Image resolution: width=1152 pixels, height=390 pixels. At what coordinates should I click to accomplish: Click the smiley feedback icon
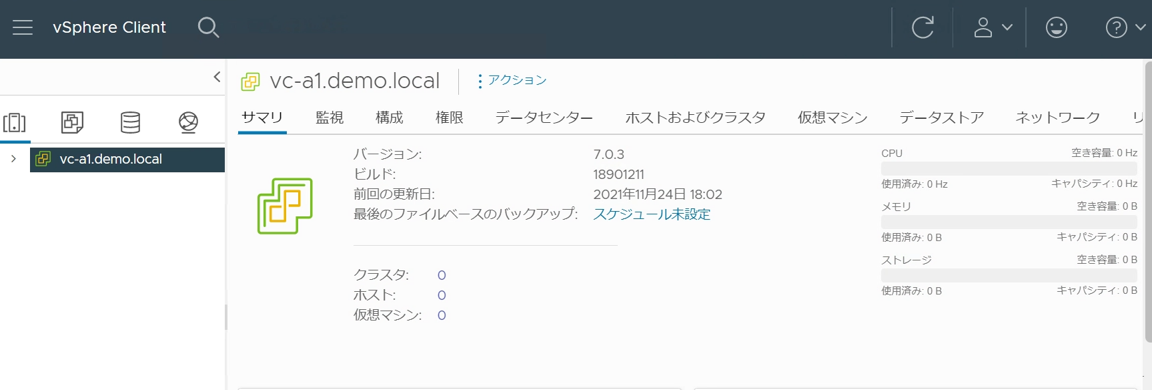click(x=1056, y=28)
